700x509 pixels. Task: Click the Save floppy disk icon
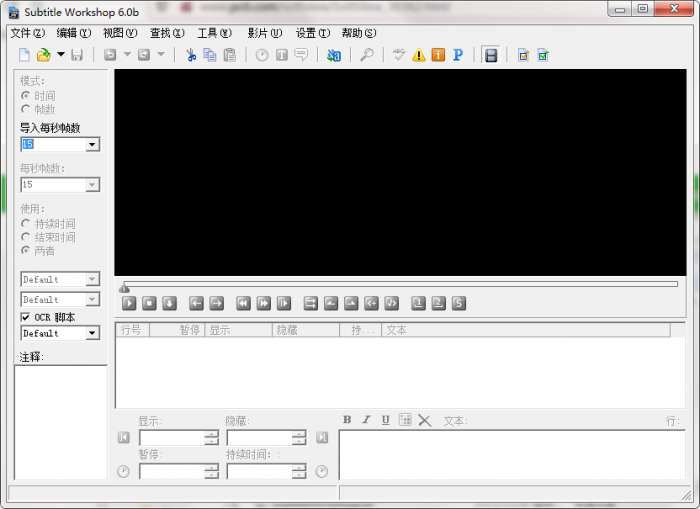point(77,55)
